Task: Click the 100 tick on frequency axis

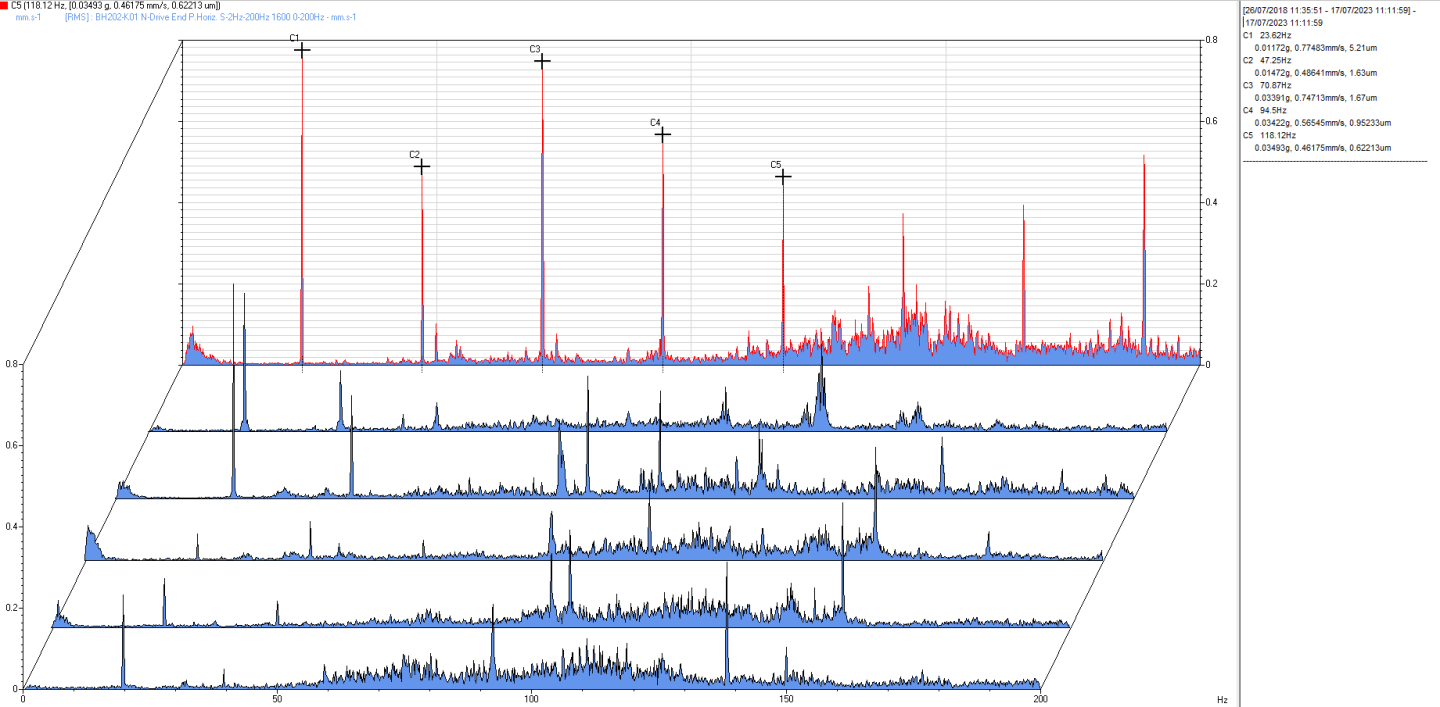Action: coord(532,700)
